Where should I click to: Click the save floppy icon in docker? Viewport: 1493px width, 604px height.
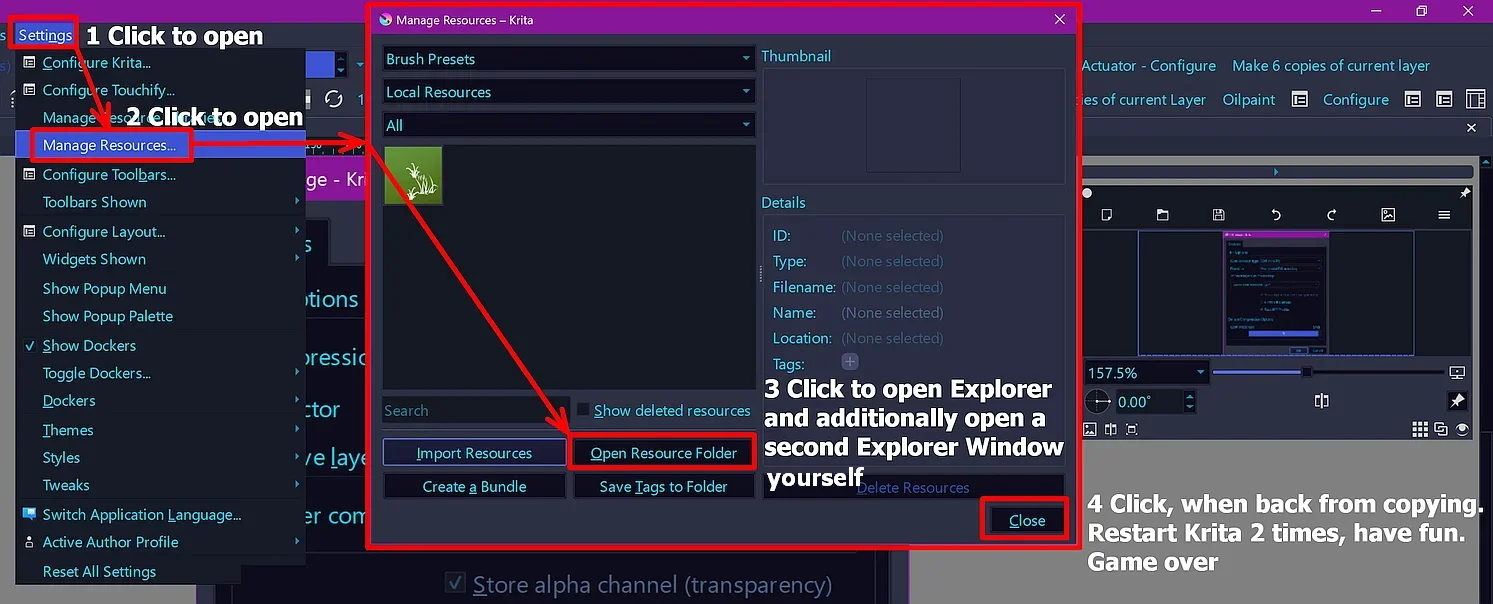point(1218,215)
